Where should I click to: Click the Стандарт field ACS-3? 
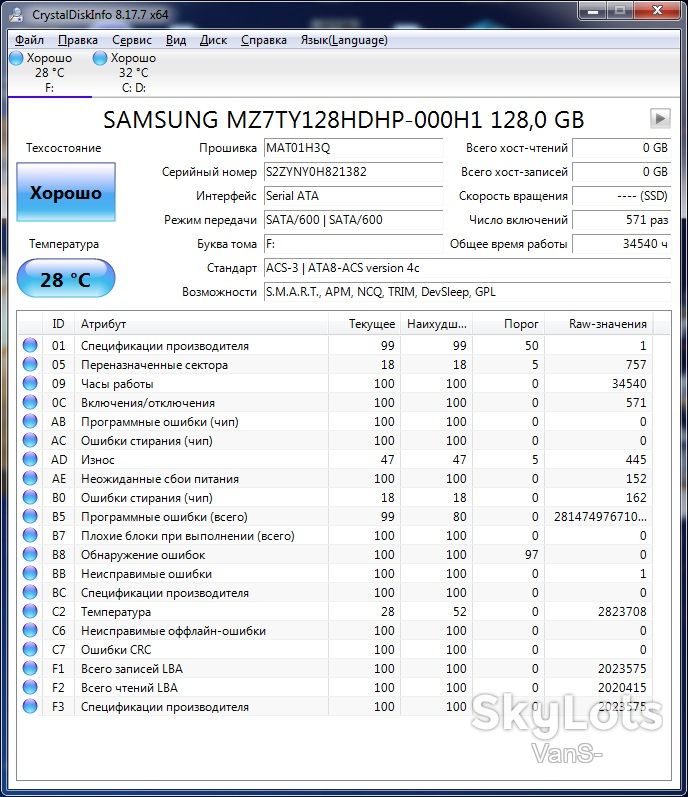click(467, 268)
